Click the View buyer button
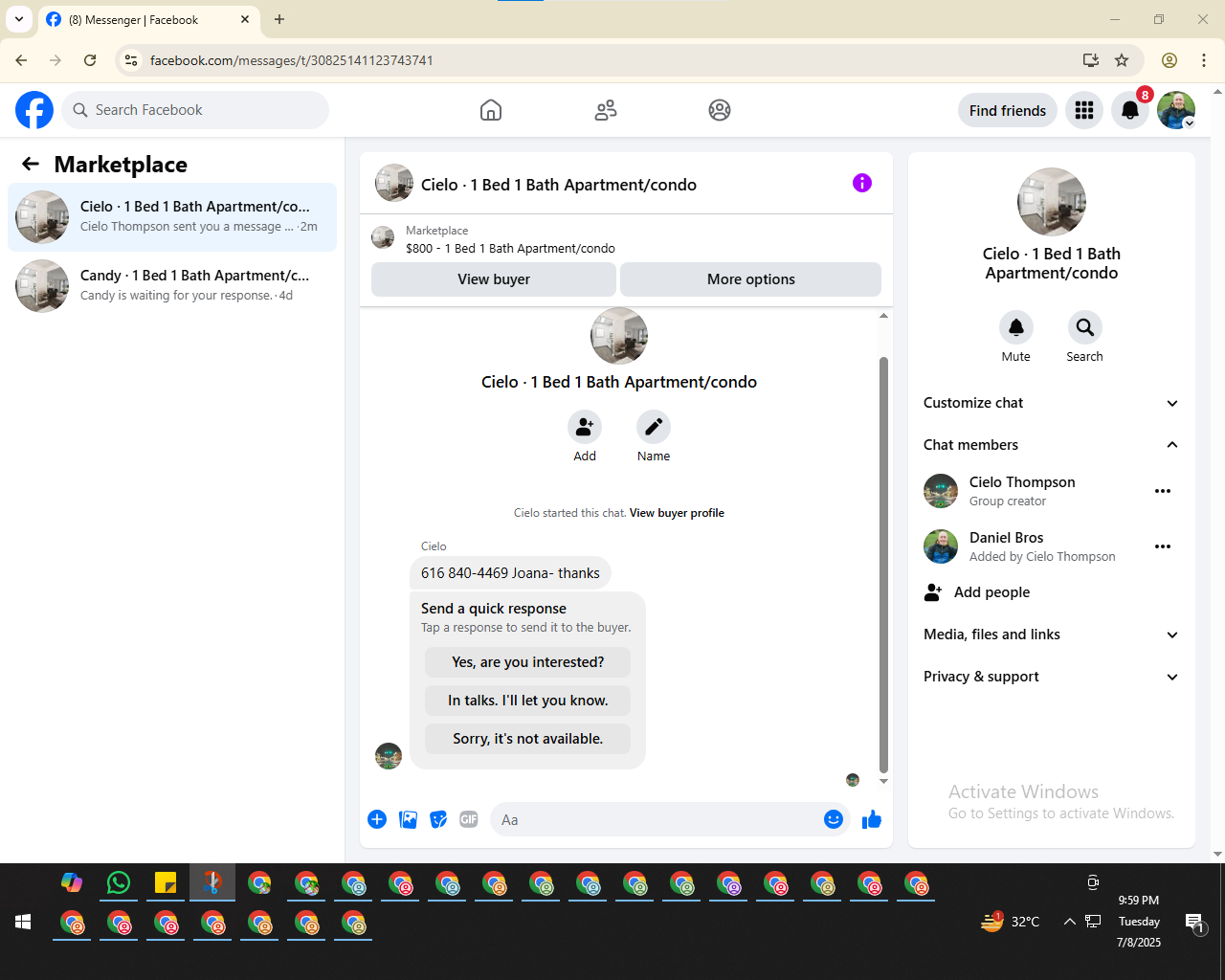The image size is (1225, 980). click(494, 279)
